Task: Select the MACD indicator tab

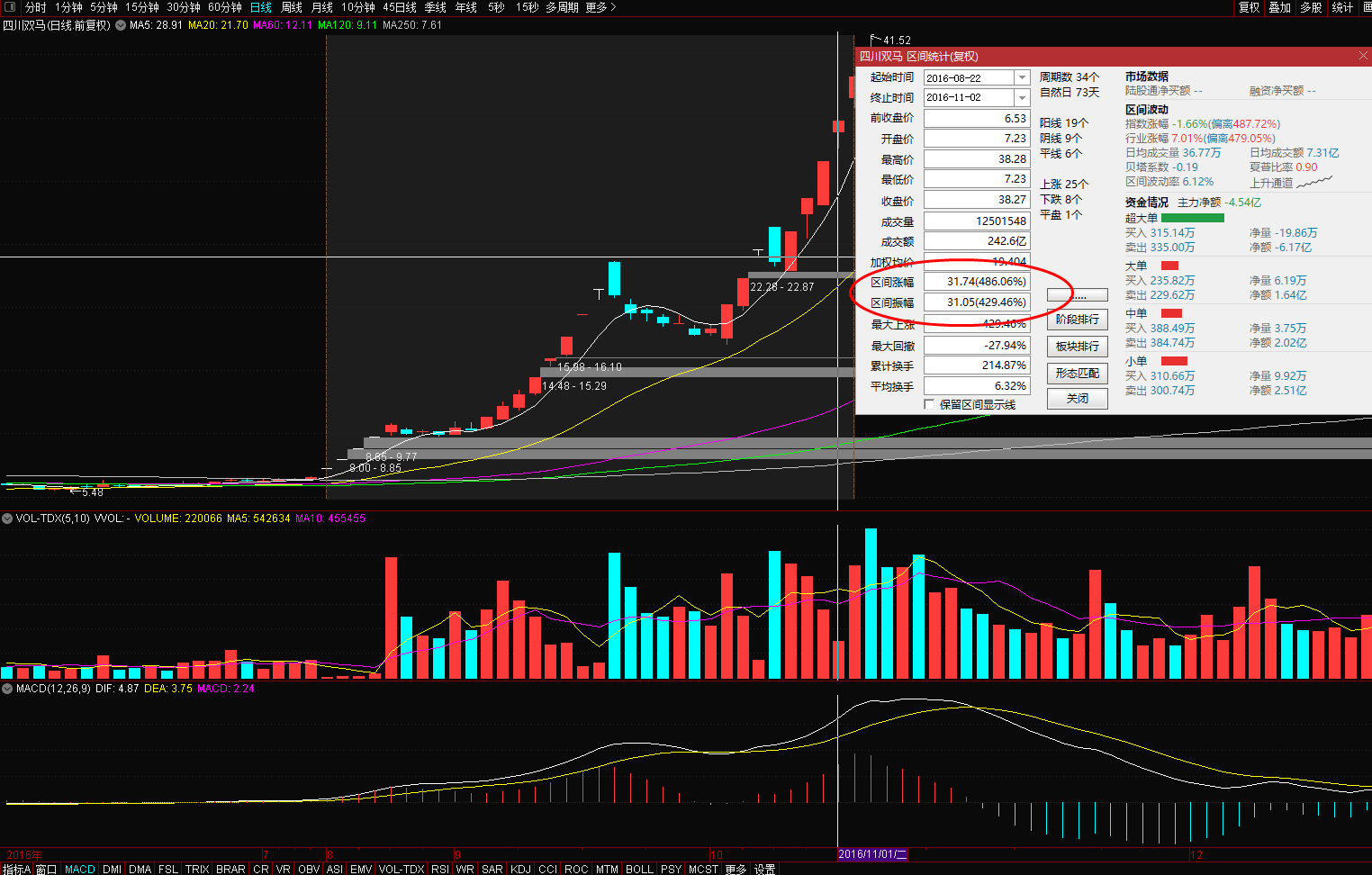Action: click(80, 869)
